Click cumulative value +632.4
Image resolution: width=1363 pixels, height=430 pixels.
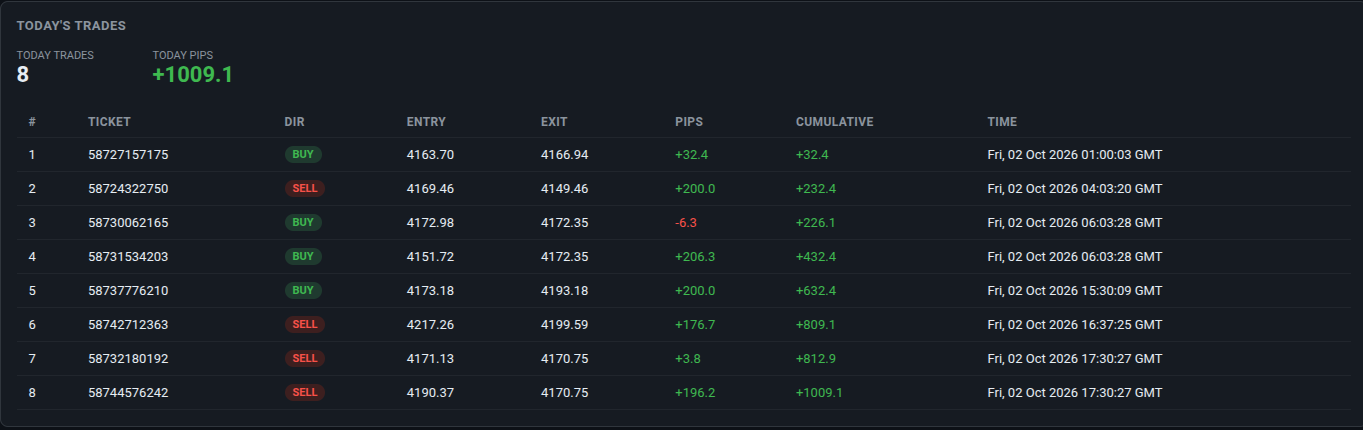coord(816,291)
